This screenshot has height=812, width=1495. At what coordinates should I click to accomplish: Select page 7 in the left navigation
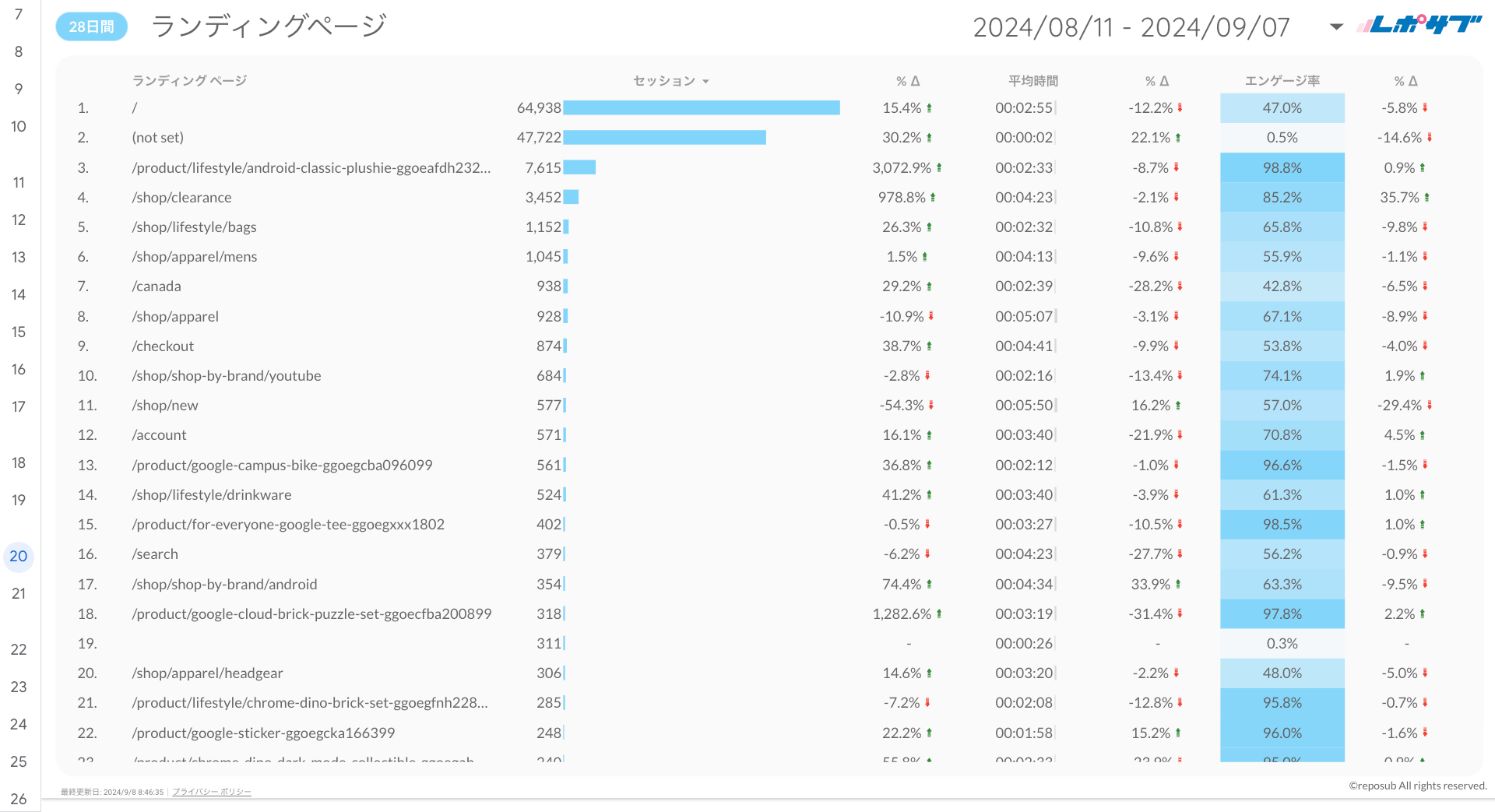point(18,12)
